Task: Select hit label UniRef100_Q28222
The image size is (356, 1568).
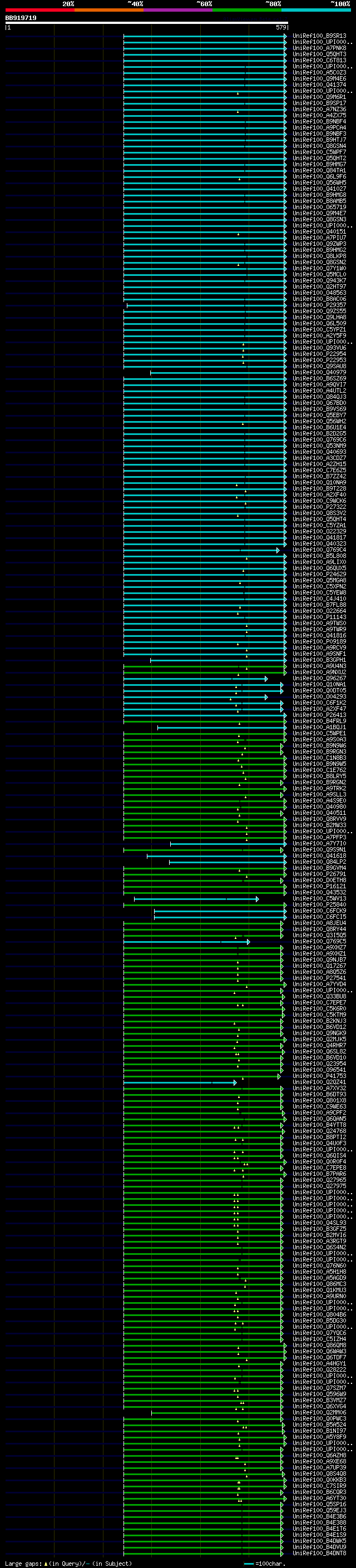Action: point(319,1369)
